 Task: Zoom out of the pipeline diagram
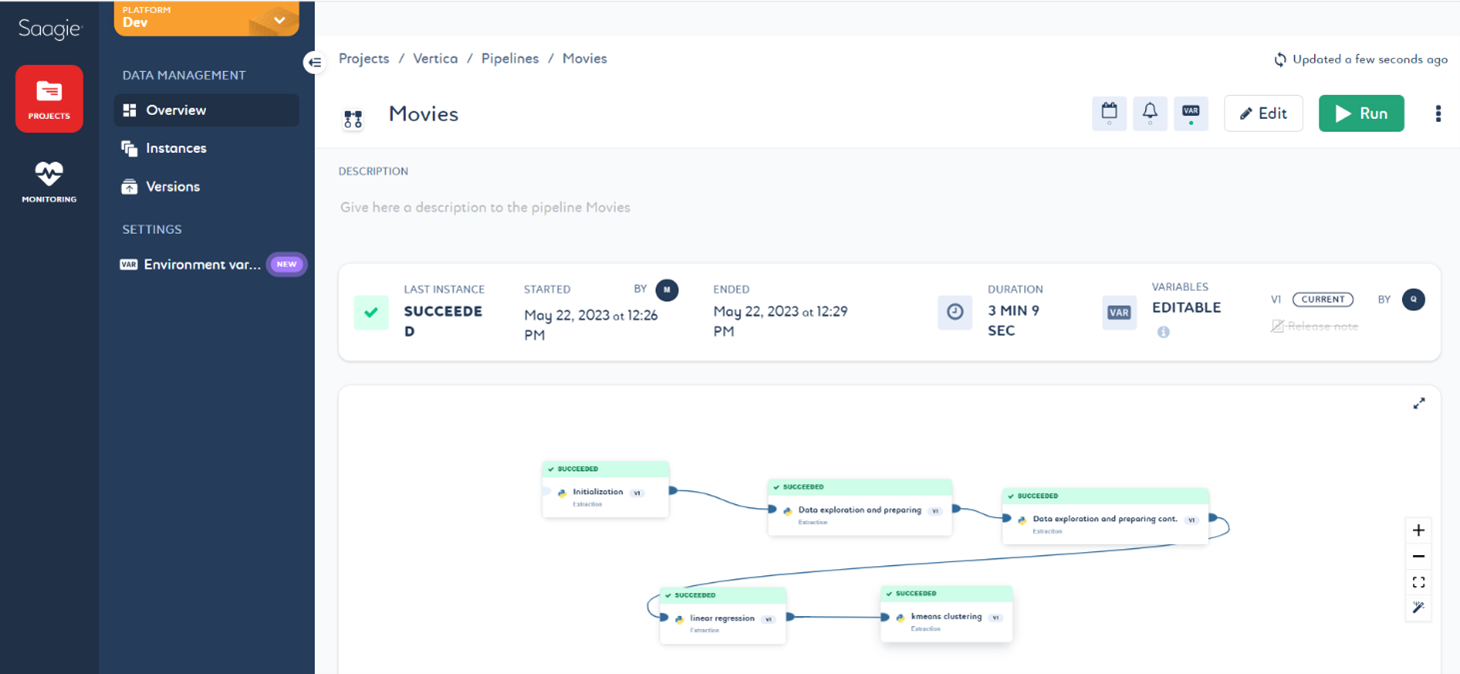point(1418,556)
